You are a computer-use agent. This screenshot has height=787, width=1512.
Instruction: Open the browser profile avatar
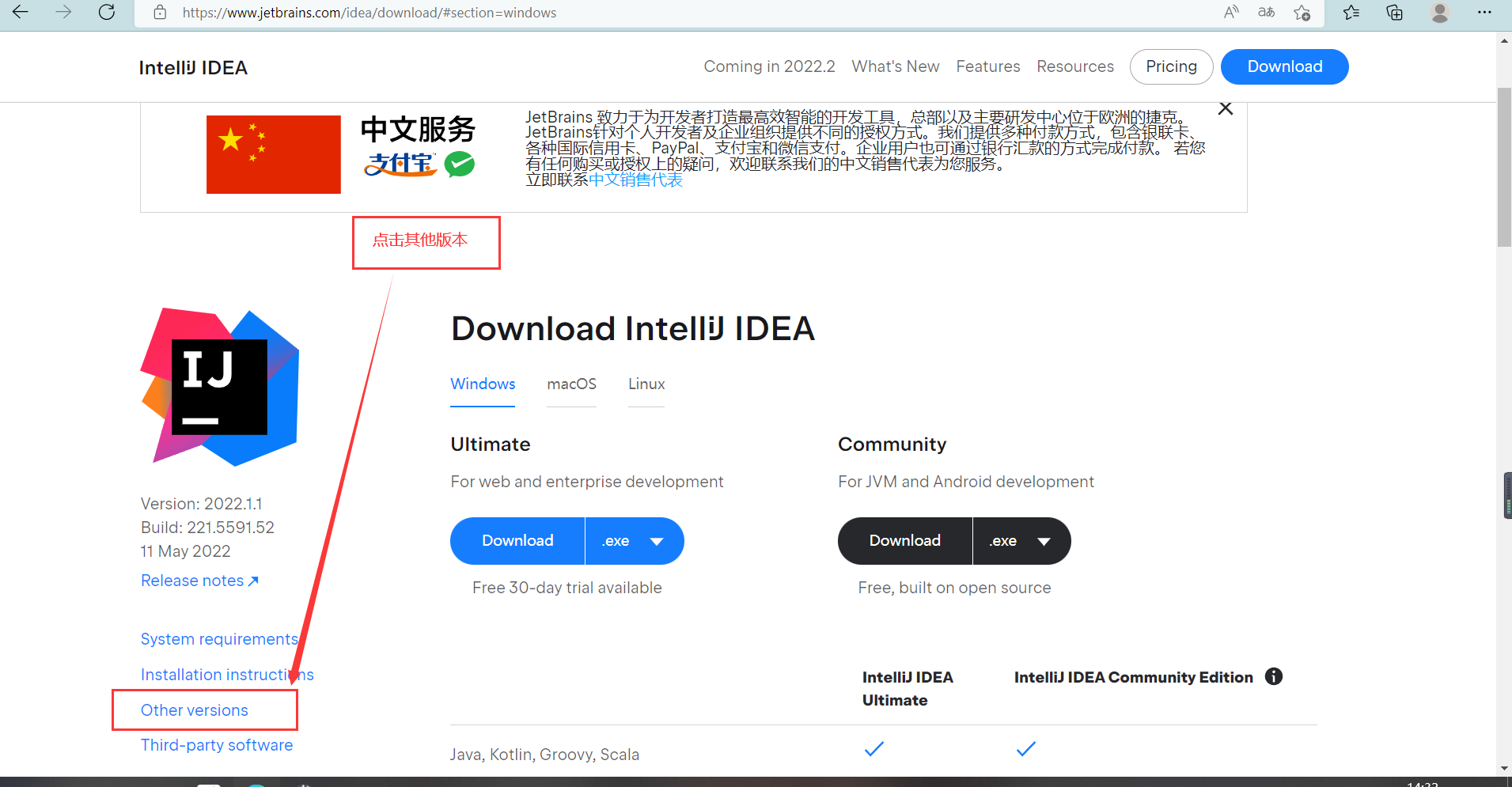(x=1440, y=12)
